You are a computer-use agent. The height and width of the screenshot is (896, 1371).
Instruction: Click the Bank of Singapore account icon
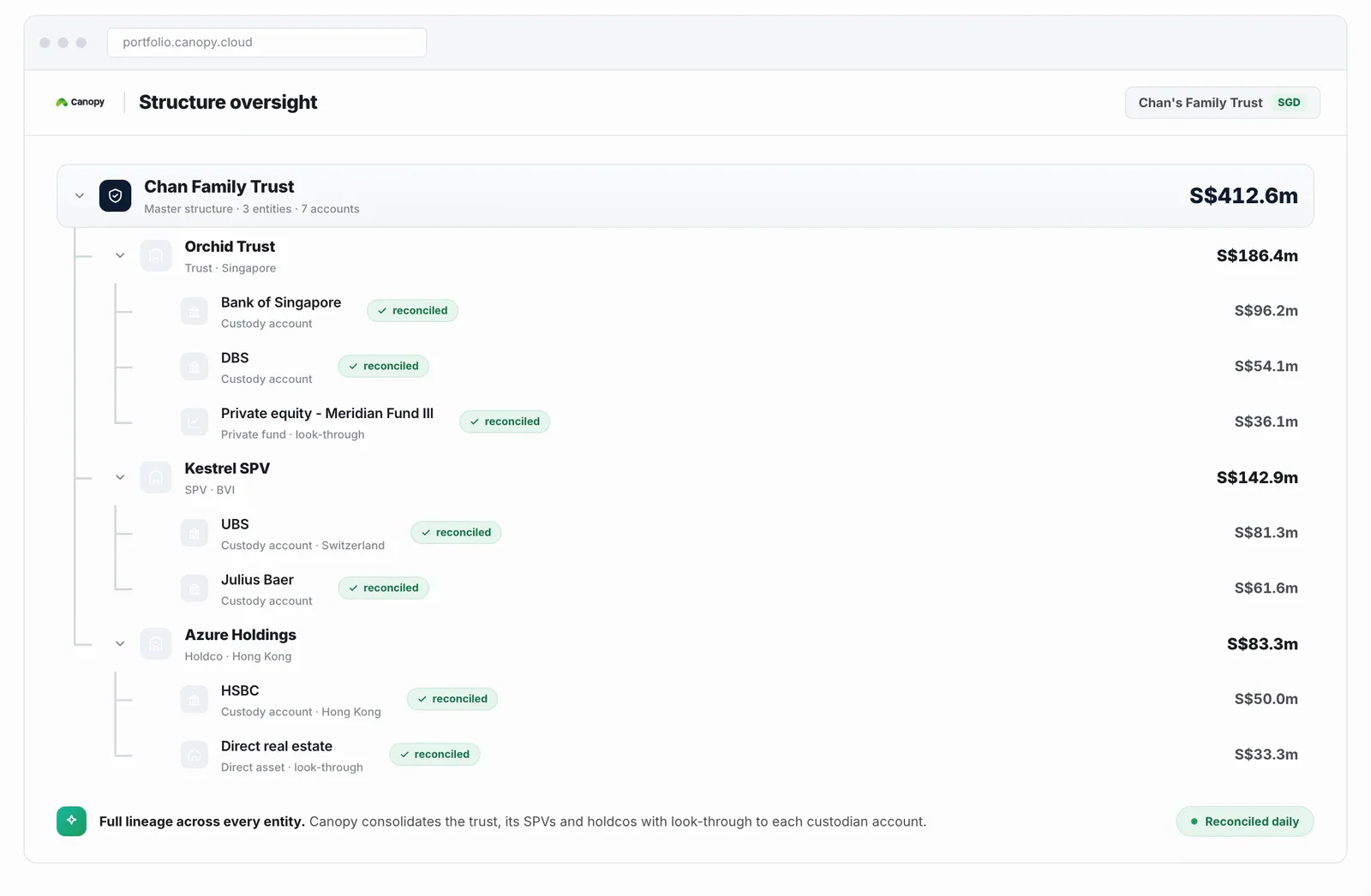tap(195, 311)
